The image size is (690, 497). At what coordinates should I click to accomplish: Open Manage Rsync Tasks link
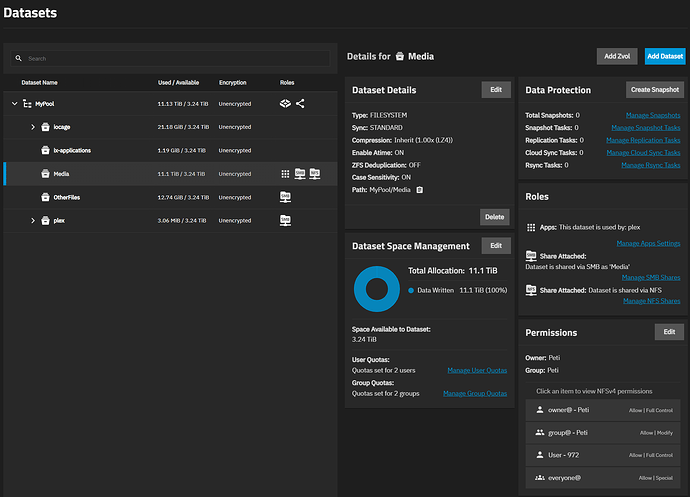tap(651, 165)
